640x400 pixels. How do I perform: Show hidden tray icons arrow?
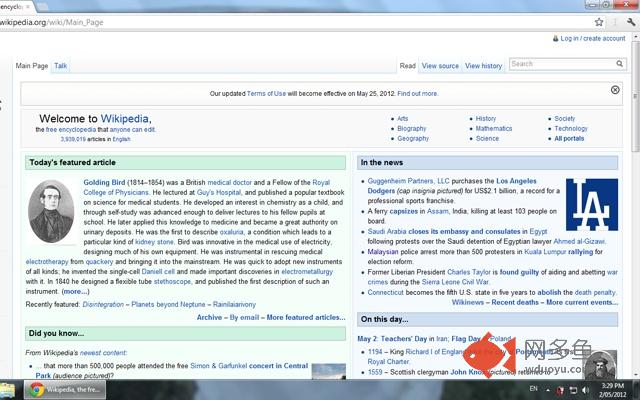tap(548, 390)
